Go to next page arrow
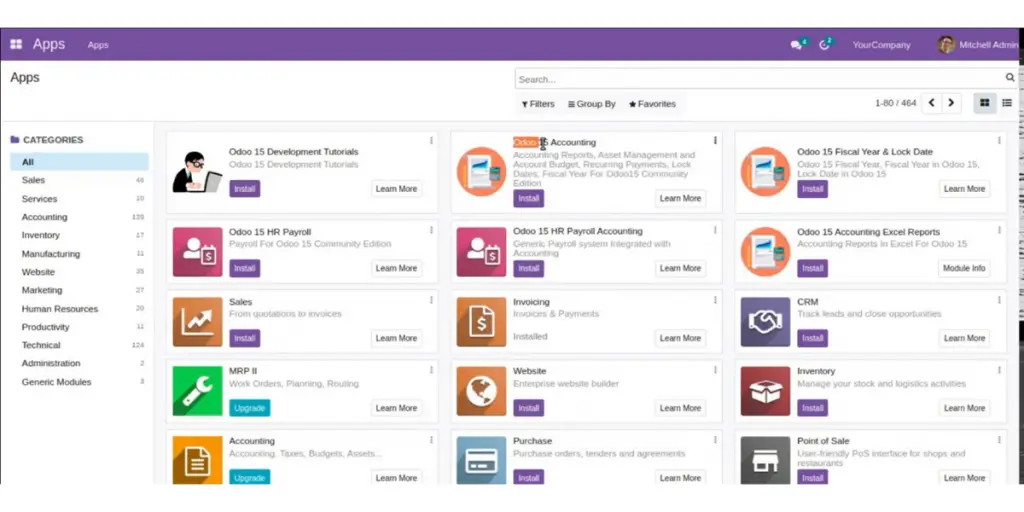The width and height of the screenshot is (1024, 512). pos(952,103)
